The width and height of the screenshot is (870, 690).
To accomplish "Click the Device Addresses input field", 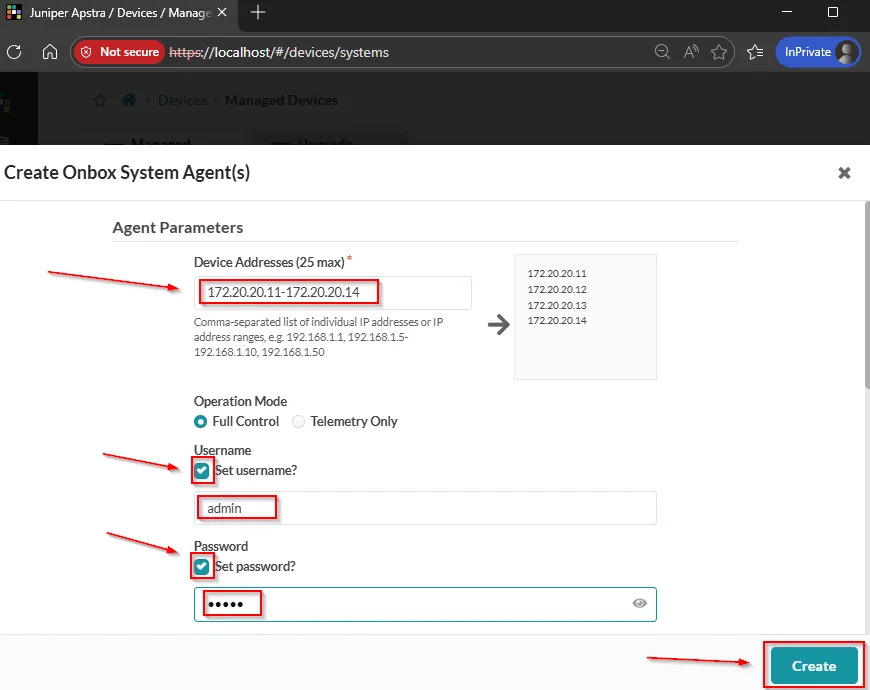I will click(x=330, y=292).
